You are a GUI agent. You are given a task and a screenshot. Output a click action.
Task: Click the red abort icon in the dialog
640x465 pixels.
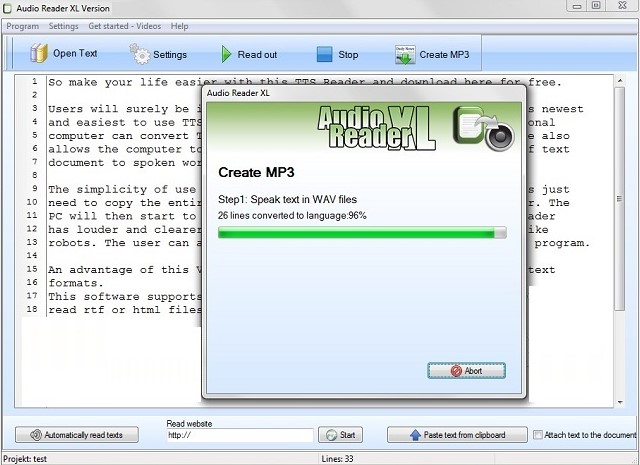[x=456, y=371]
